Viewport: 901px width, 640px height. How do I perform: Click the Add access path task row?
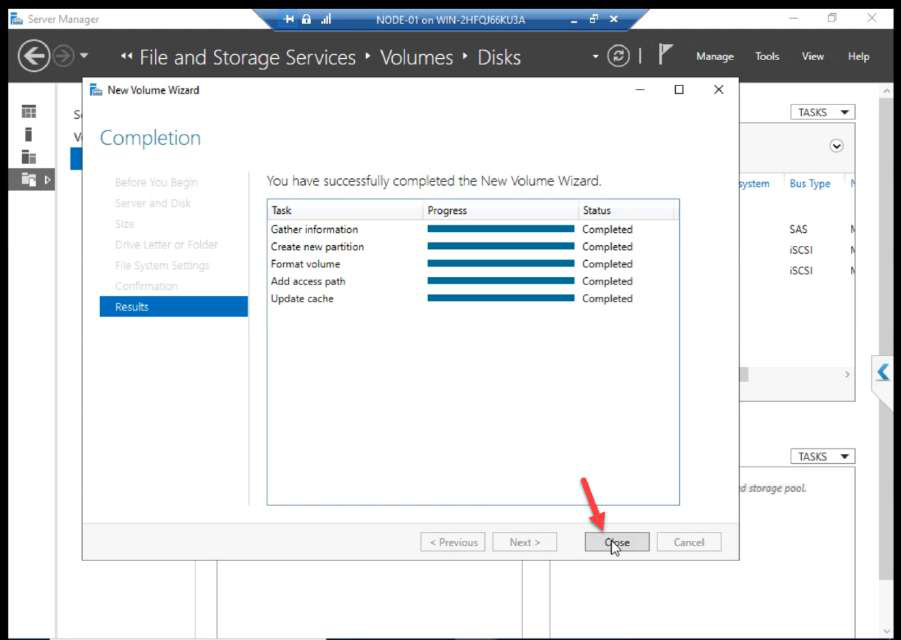click(473, 281)
